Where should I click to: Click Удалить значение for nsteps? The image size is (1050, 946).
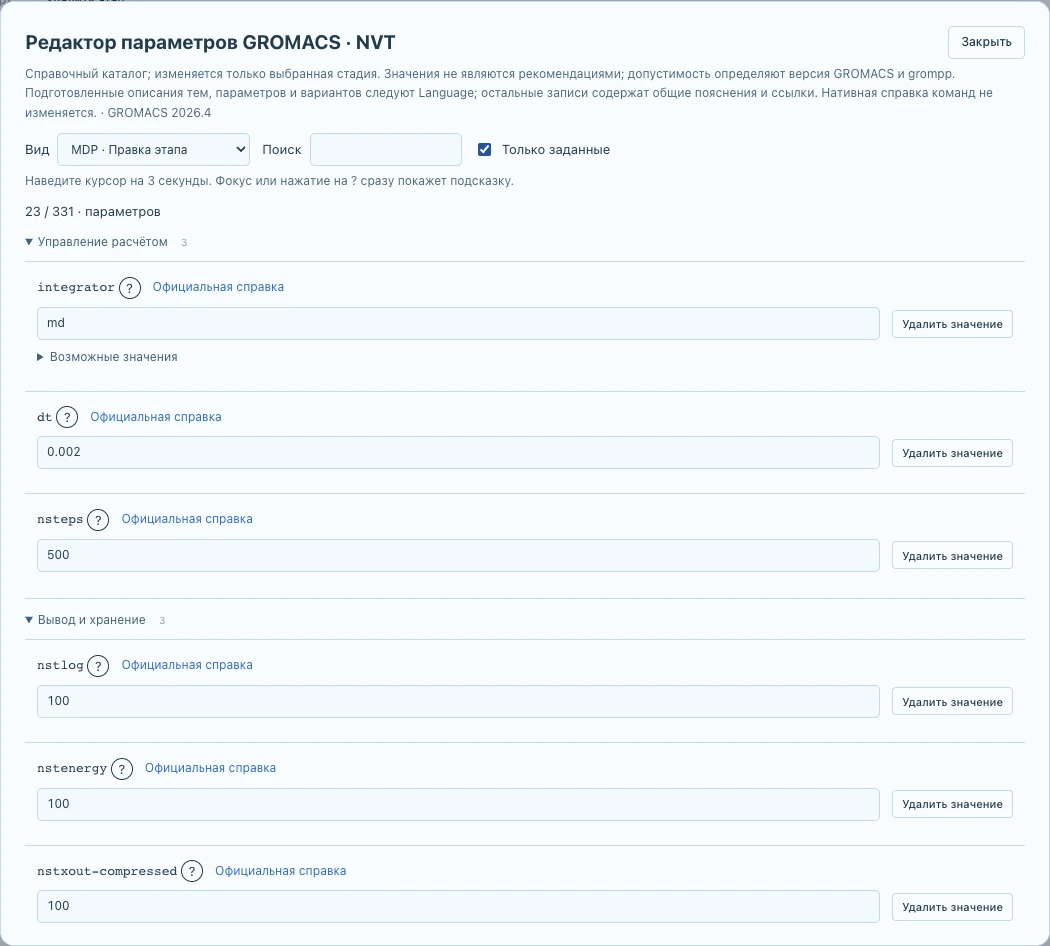952,556
